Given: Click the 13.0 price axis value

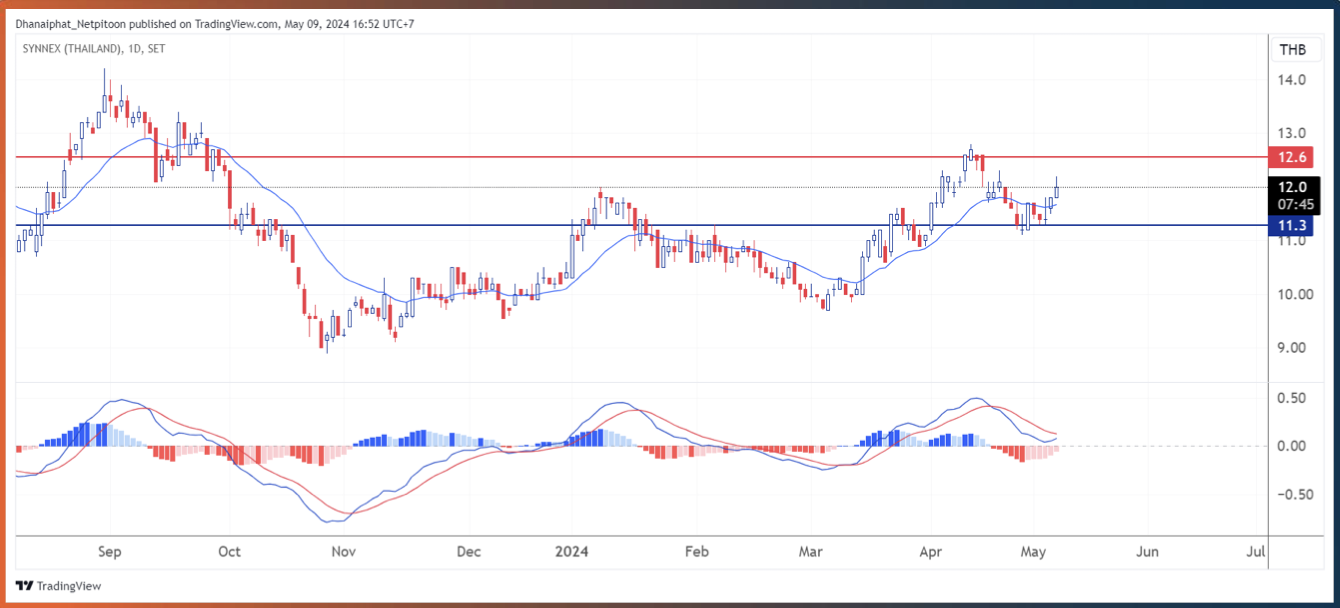Looking at the screenshot, I should point(1291,133).
